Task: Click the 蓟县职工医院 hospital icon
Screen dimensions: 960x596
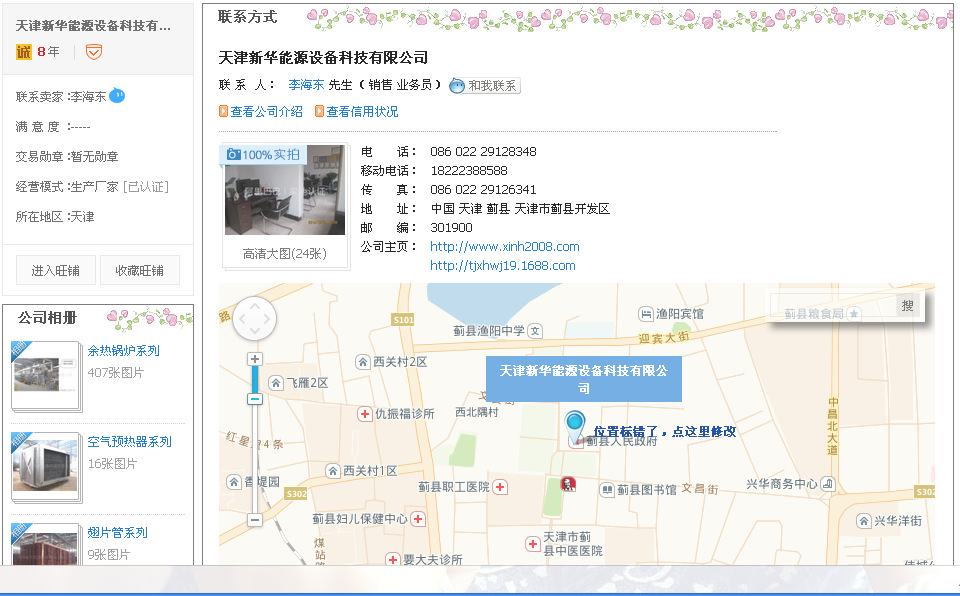Action: (500, 487)
